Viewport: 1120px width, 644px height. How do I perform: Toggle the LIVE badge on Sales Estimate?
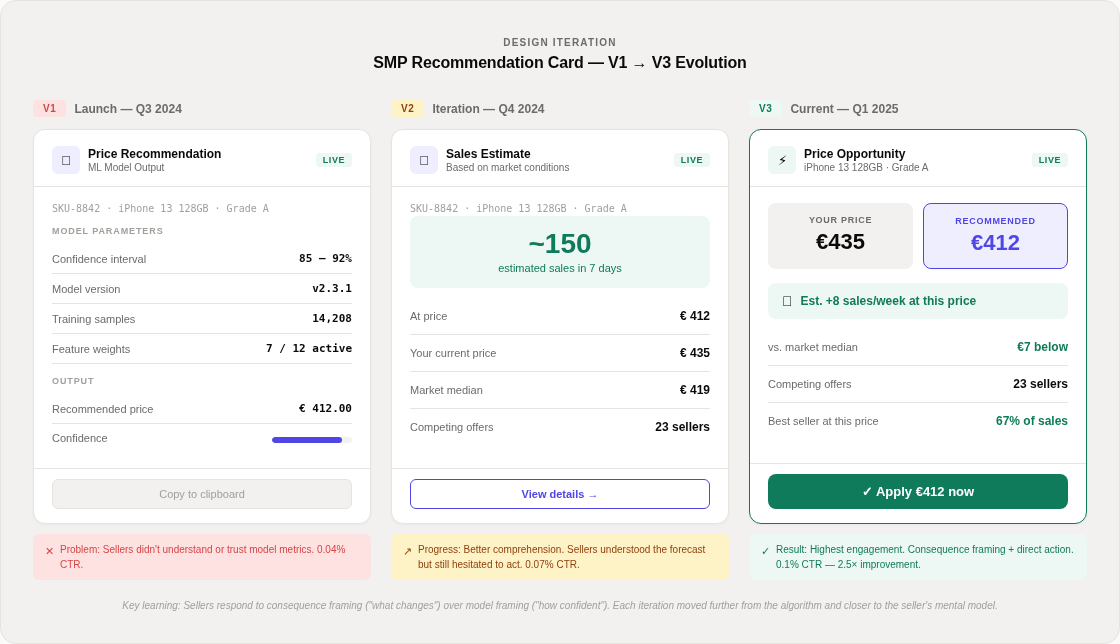click(692, 159)
